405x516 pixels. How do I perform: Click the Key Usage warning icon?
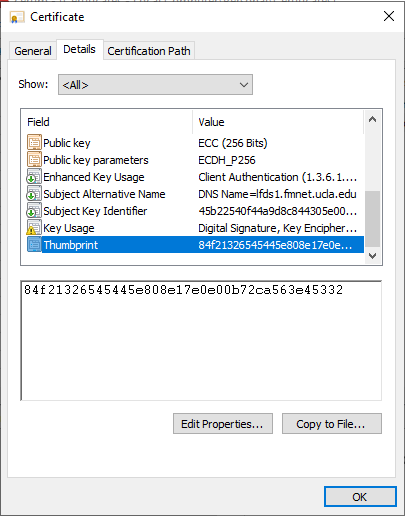[x=34, y=228]
